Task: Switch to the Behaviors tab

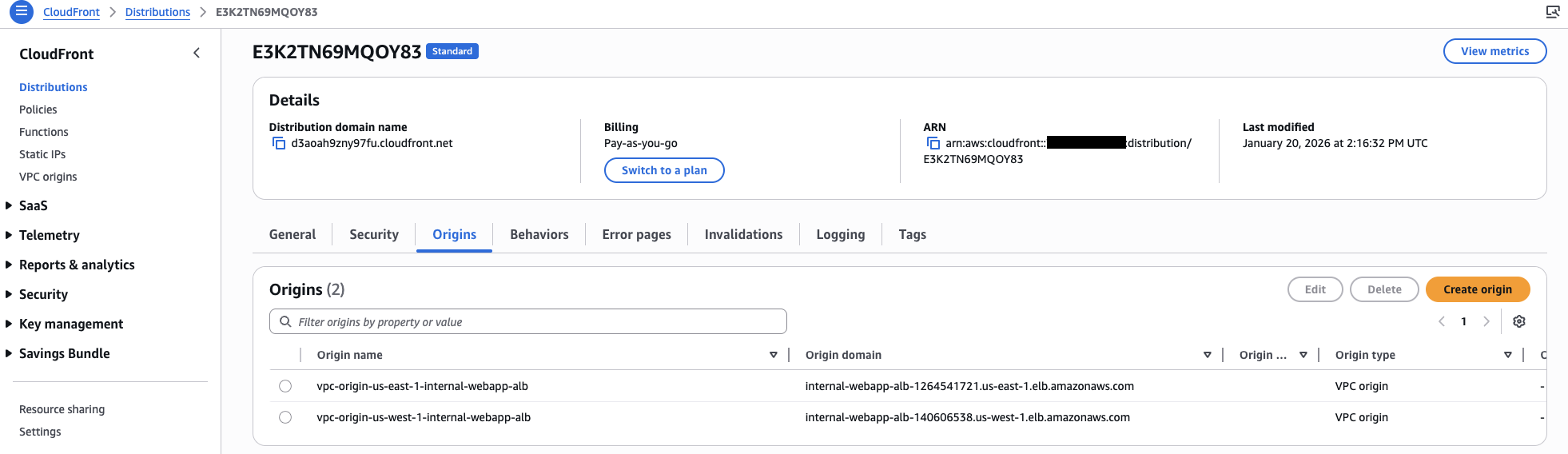Action: pyautogui.click(x=539, y=234)
